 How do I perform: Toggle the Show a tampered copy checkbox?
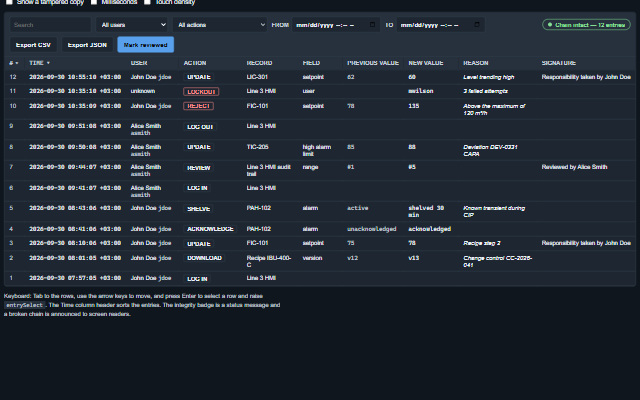(9, 2)
